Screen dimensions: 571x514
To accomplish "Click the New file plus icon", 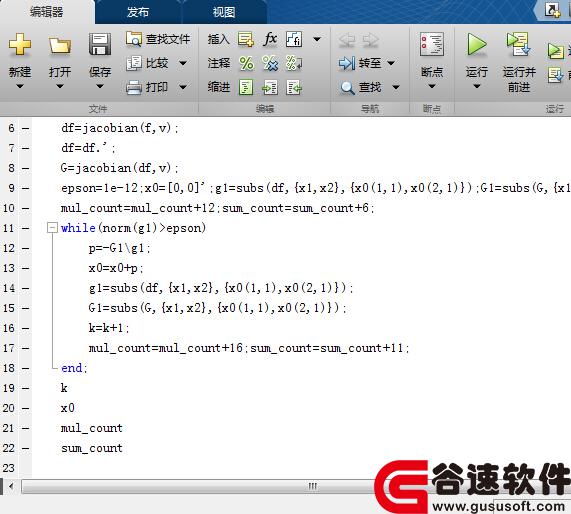I will [x=20, y=44].
